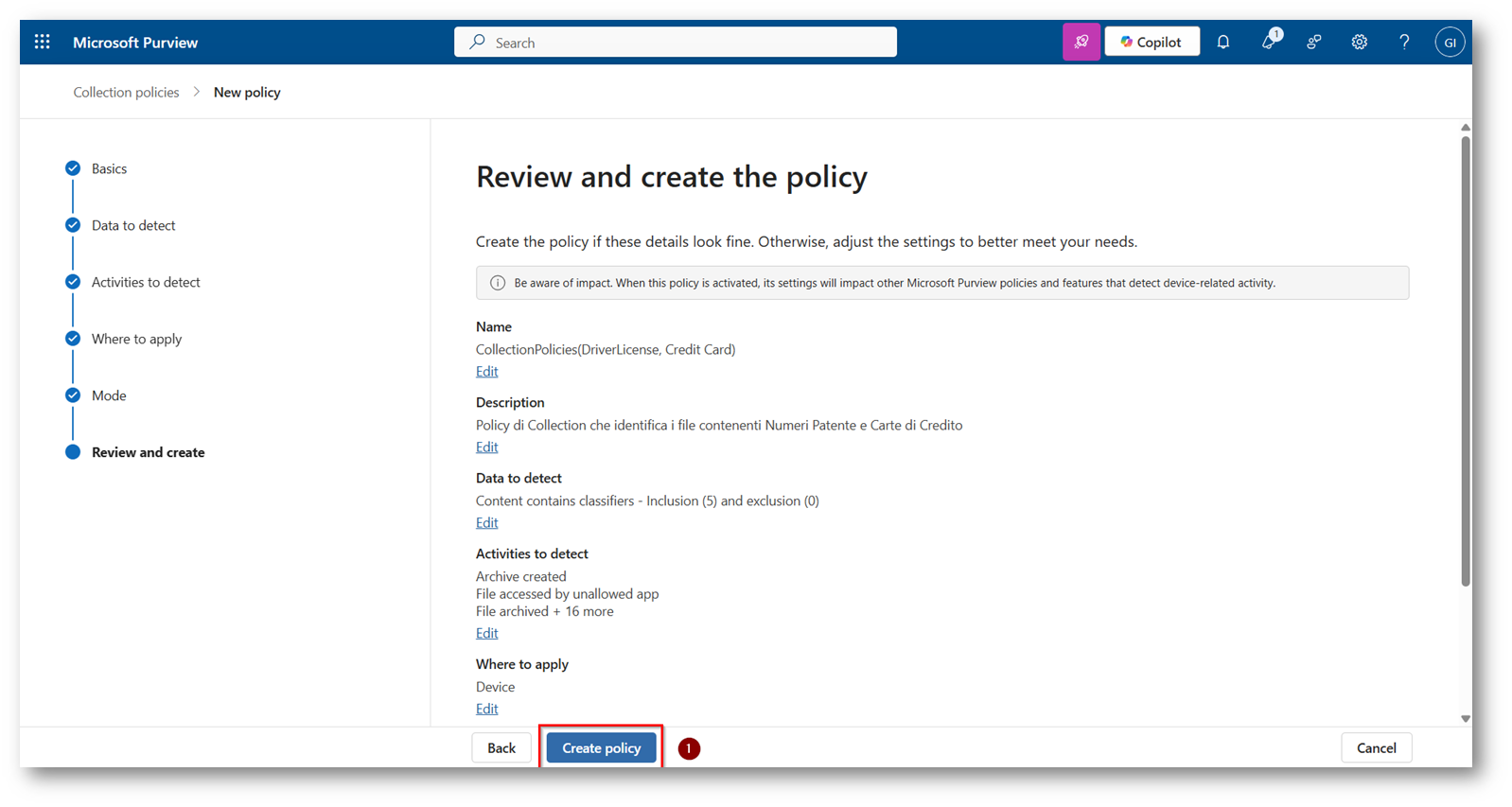Click the Back button

coord(501,747)
